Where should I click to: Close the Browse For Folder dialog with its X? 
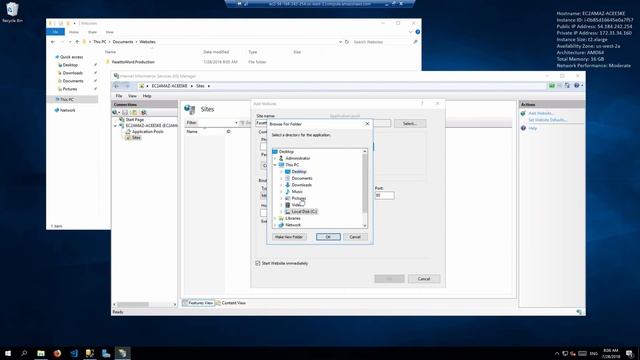[367, 124]
